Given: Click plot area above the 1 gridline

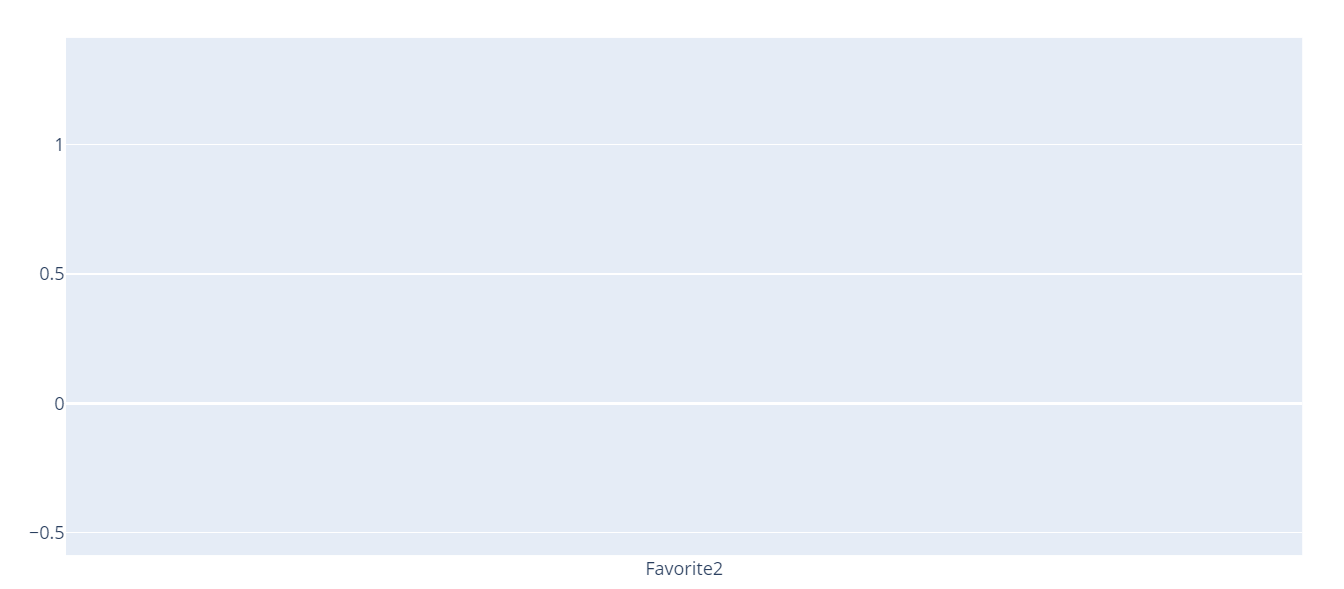Looking at the screenshot, I should click(x=684, y=91).
